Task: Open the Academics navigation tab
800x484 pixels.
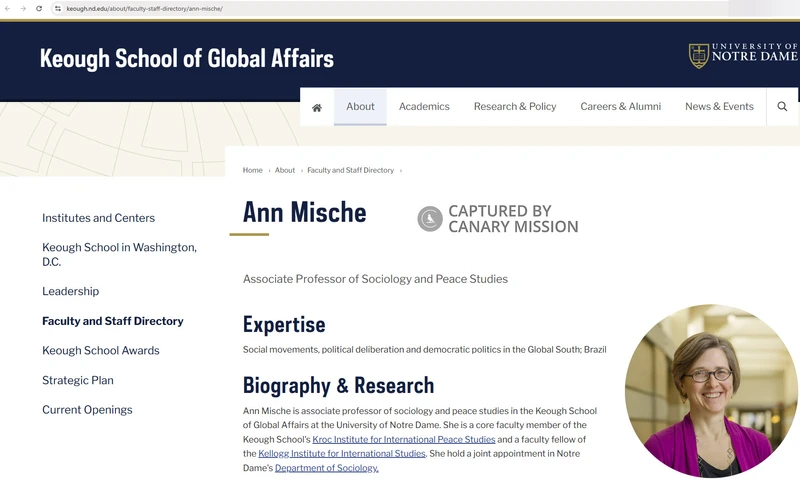Action: (x=424, y=107)
